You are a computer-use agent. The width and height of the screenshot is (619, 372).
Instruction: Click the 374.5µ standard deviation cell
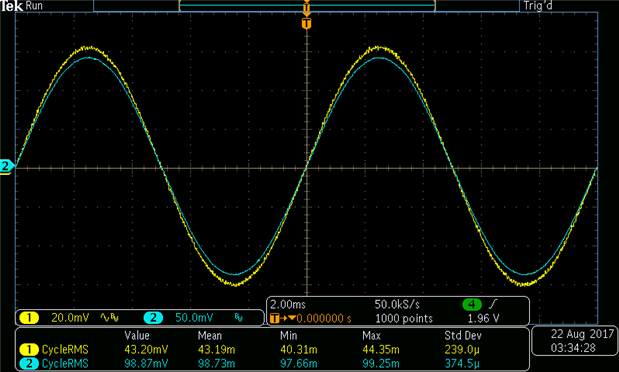coord(462,364)
